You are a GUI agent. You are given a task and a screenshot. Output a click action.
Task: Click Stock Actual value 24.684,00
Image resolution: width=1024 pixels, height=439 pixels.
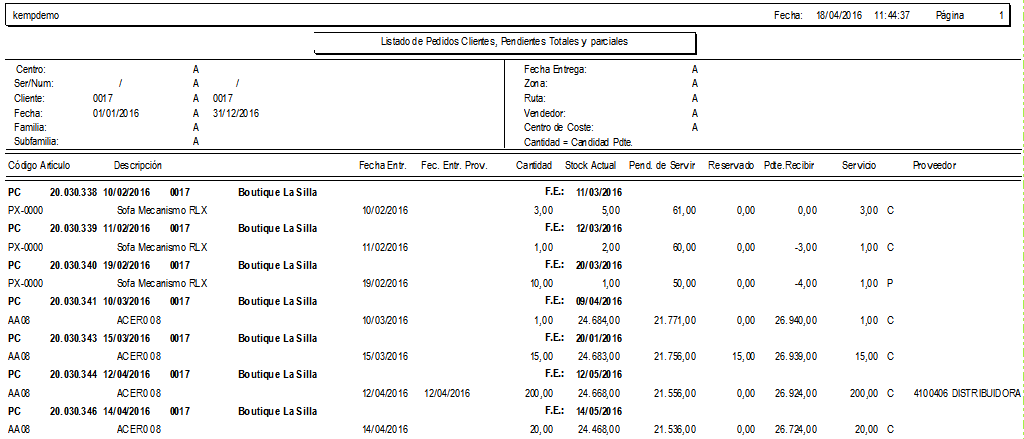[x=599, y=320]
